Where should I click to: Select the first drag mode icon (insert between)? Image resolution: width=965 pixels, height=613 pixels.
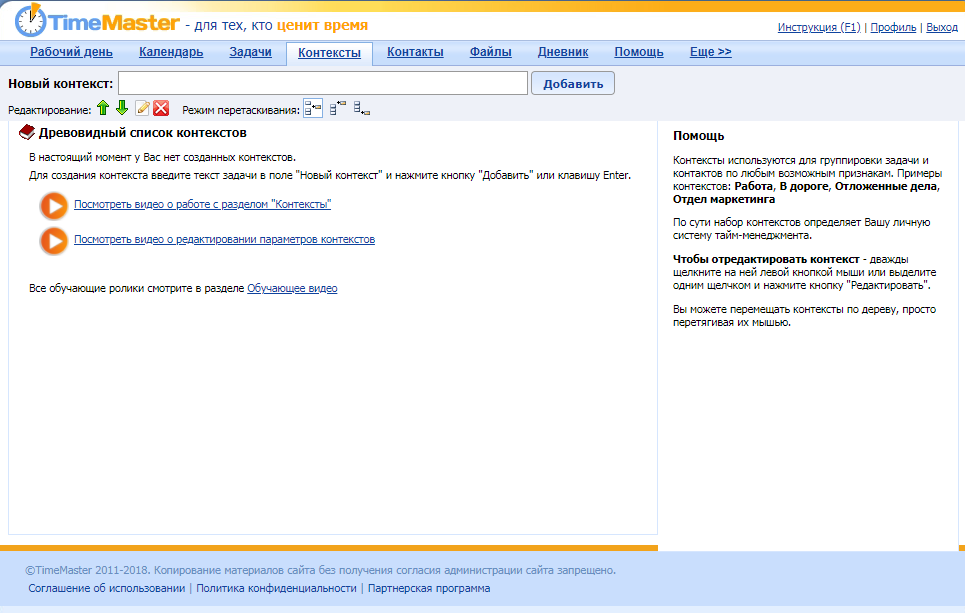click(x=313, y=109)
